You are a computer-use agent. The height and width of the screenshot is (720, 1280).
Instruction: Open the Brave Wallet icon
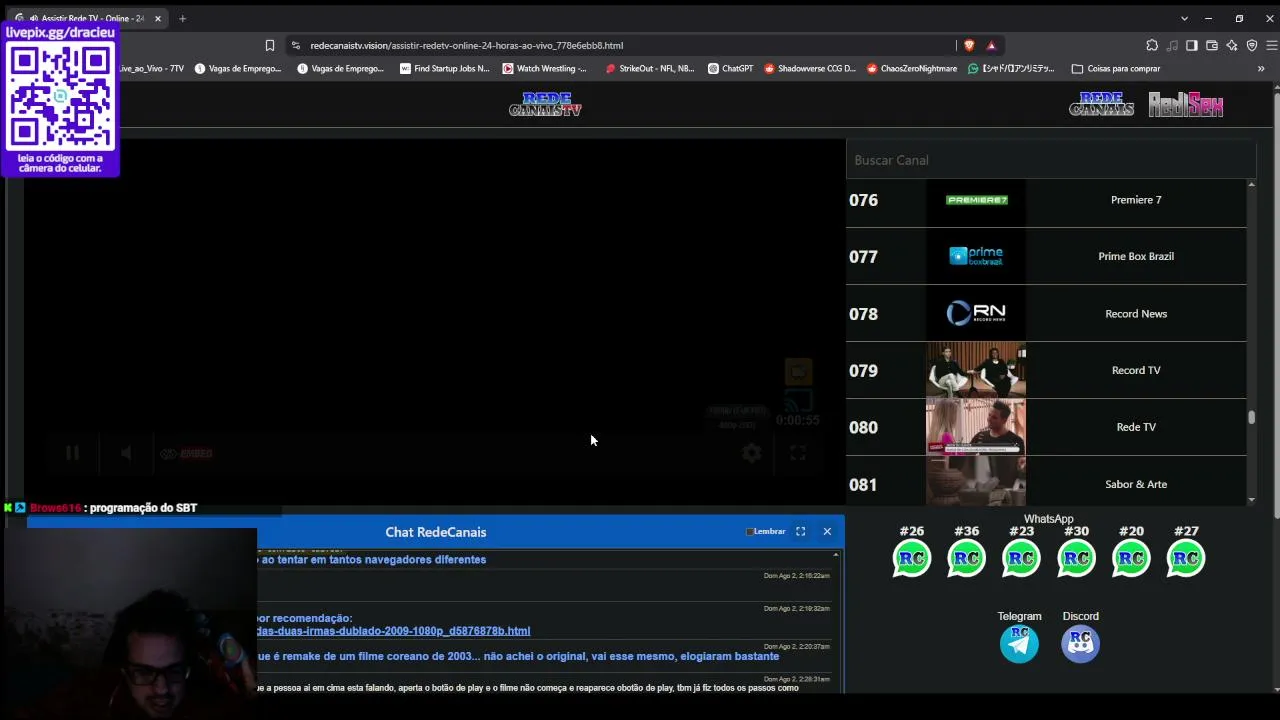1212,45
